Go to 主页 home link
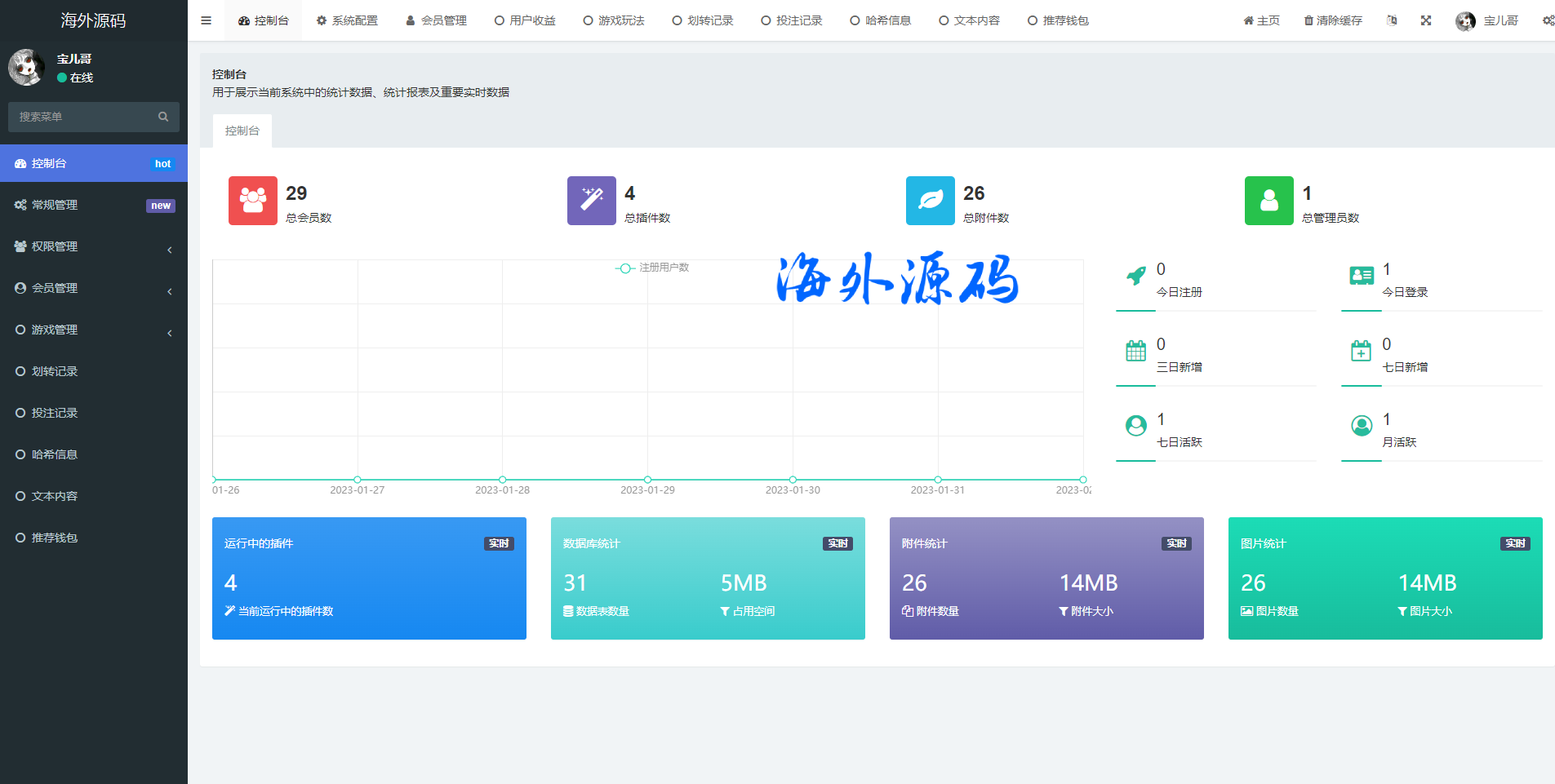 1261,20
